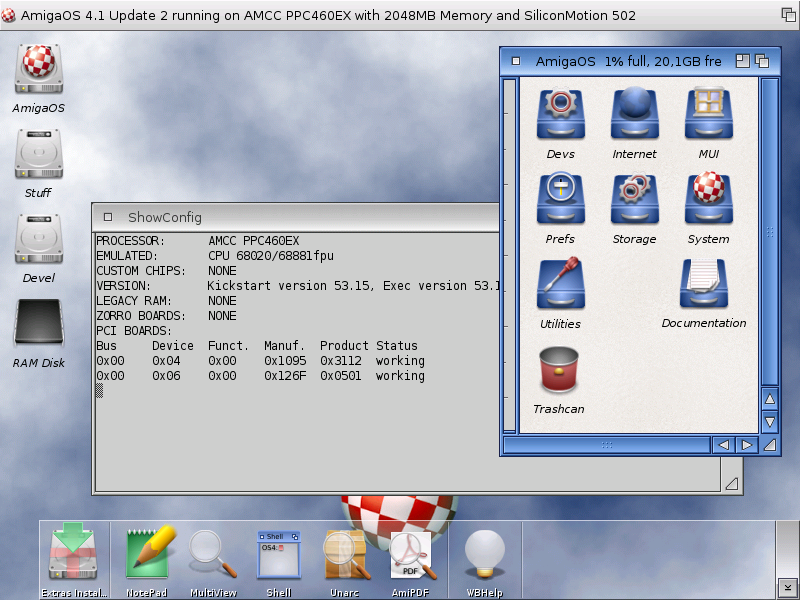Viewport: 800px width, 600px height.
Task: Click the 'Manuf.' column header
Action: [x=284, y=346]
